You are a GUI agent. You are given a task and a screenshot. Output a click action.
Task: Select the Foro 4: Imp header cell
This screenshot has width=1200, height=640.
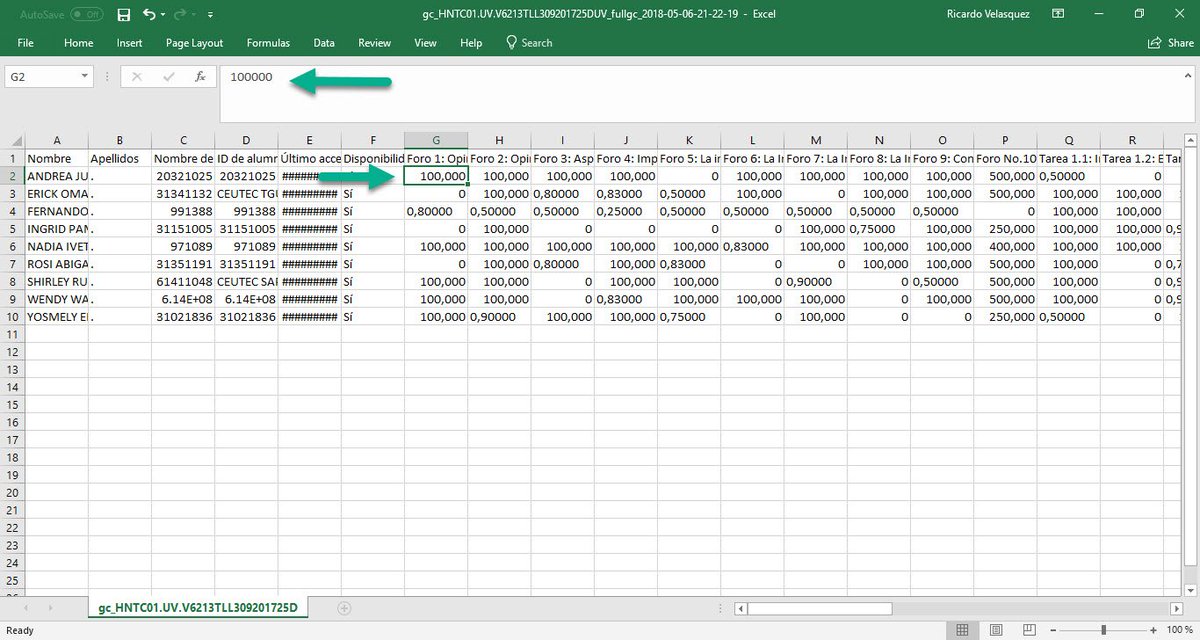coord(626,159)
